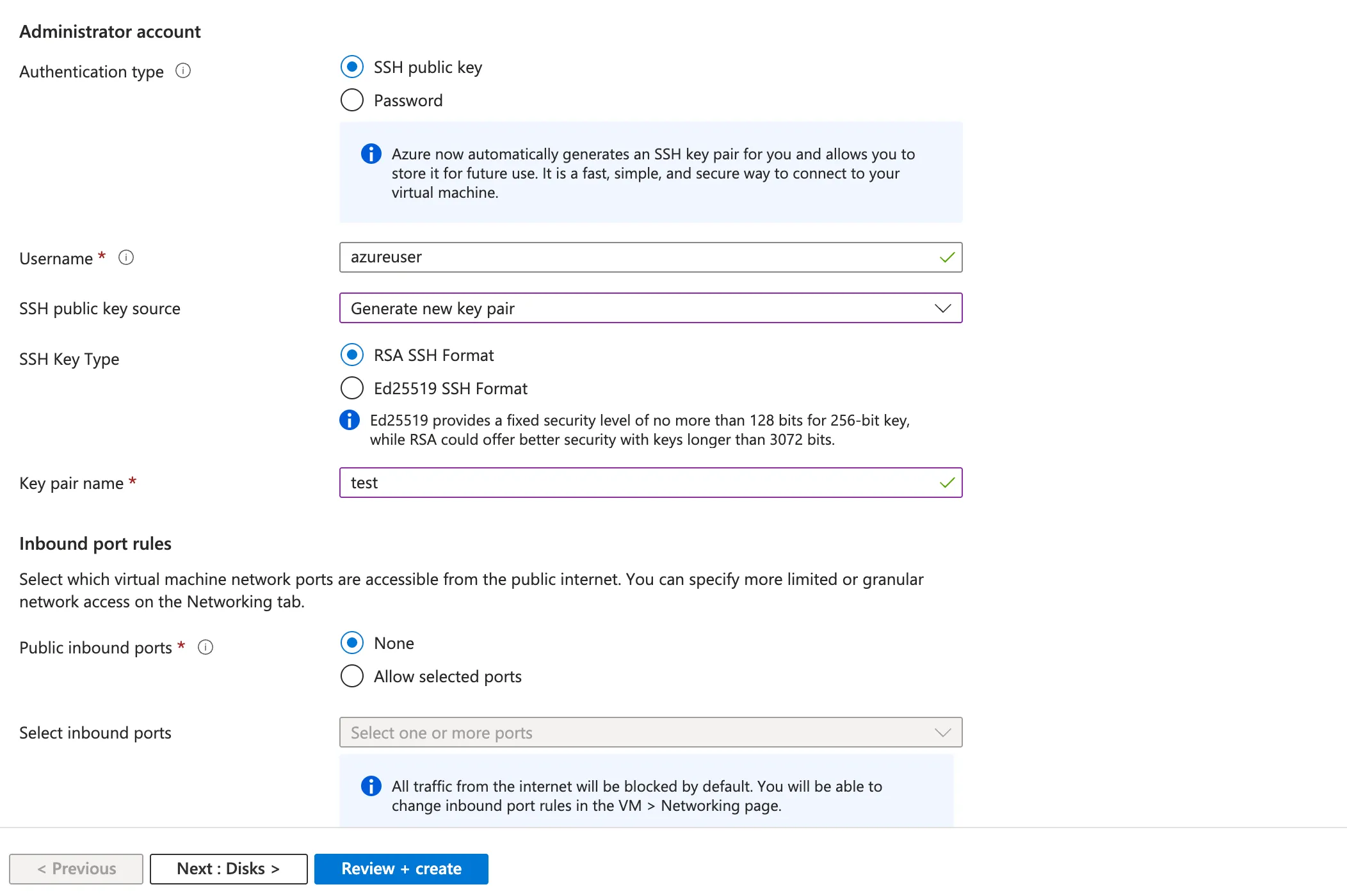Select None for public inbound ports

point(352,643)
